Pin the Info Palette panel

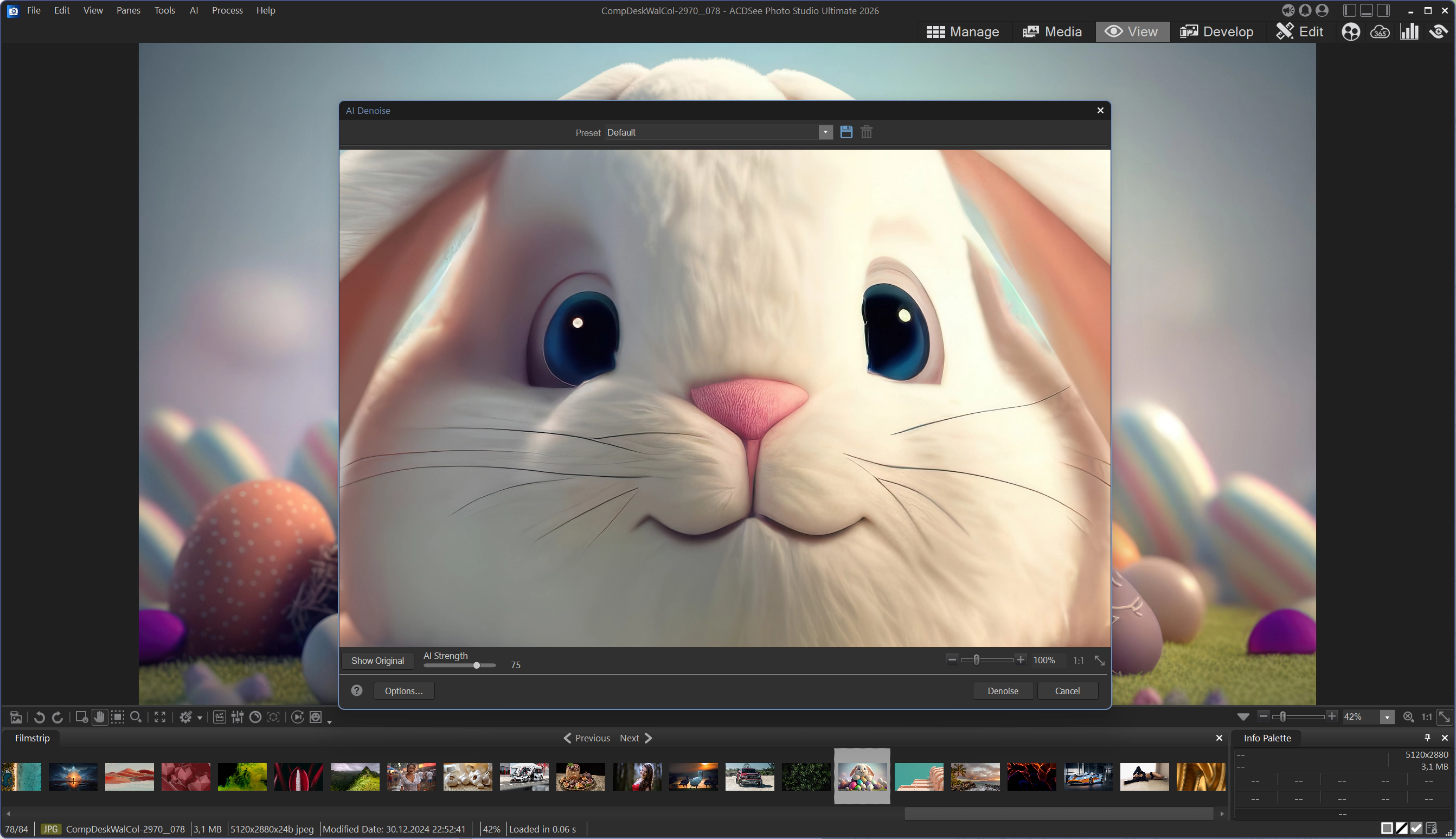click(1427, 738)
